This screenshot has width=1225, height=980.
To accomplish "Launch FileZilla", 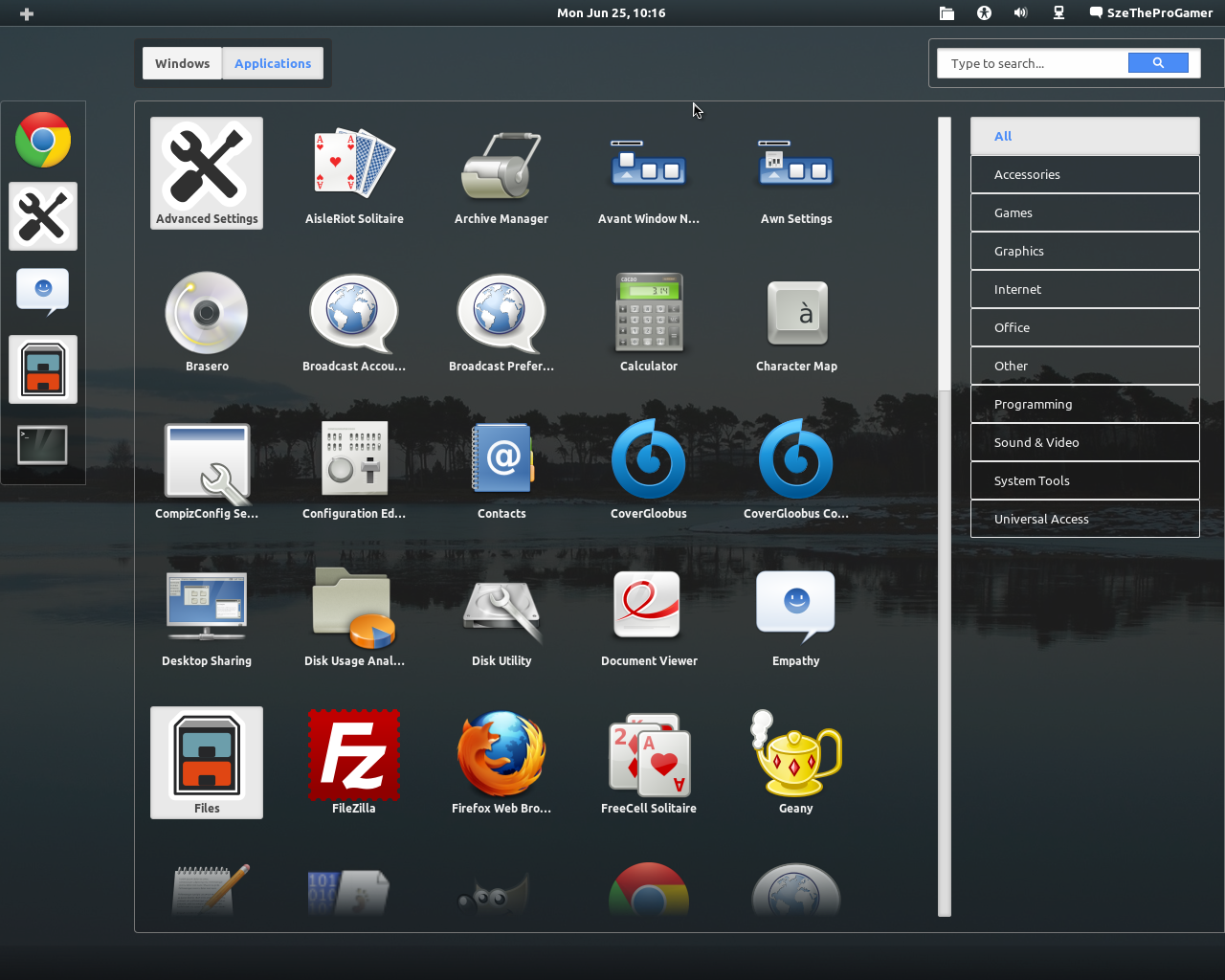I will tap(354, 763).
